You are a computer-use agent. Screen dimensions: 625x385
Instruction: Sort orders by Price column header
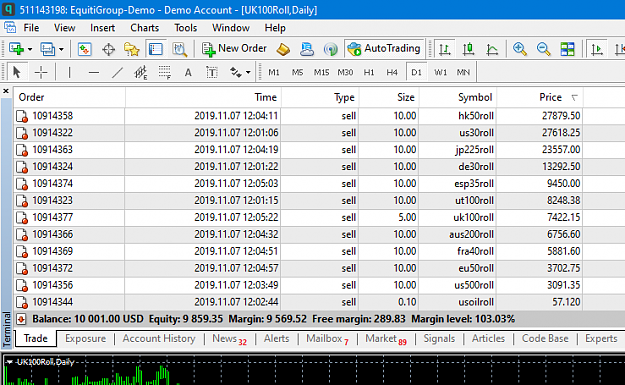click(540, 97)
